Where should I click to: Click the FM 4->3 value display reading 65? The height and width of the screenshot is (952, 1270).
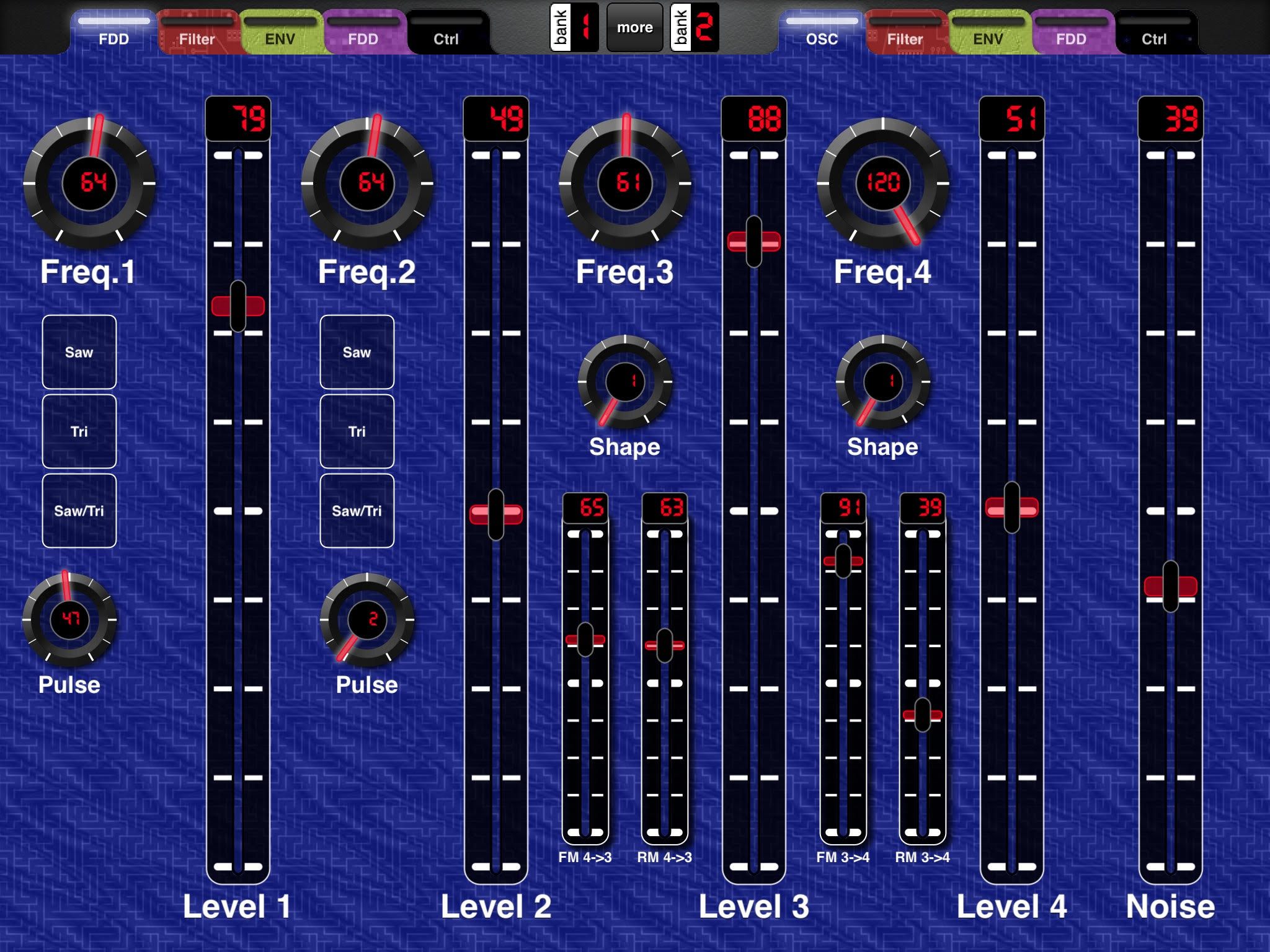tap(585, 508)
